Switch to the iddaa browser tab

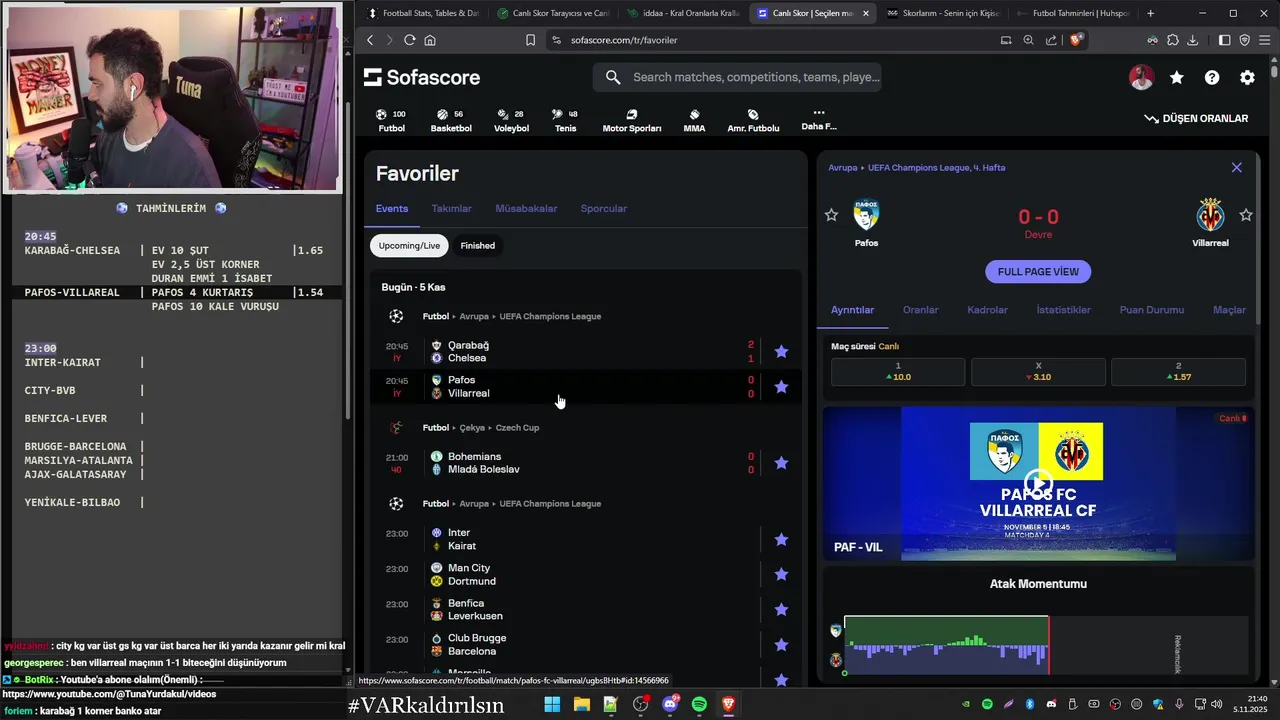point(684,13)
